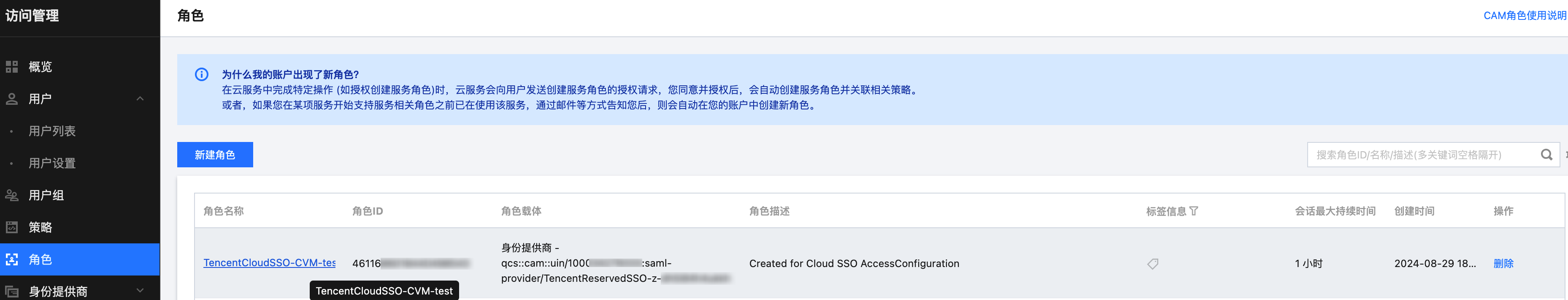
Task: Open CAM角色使用说明 help link
Action: (x=1524, y=15)
